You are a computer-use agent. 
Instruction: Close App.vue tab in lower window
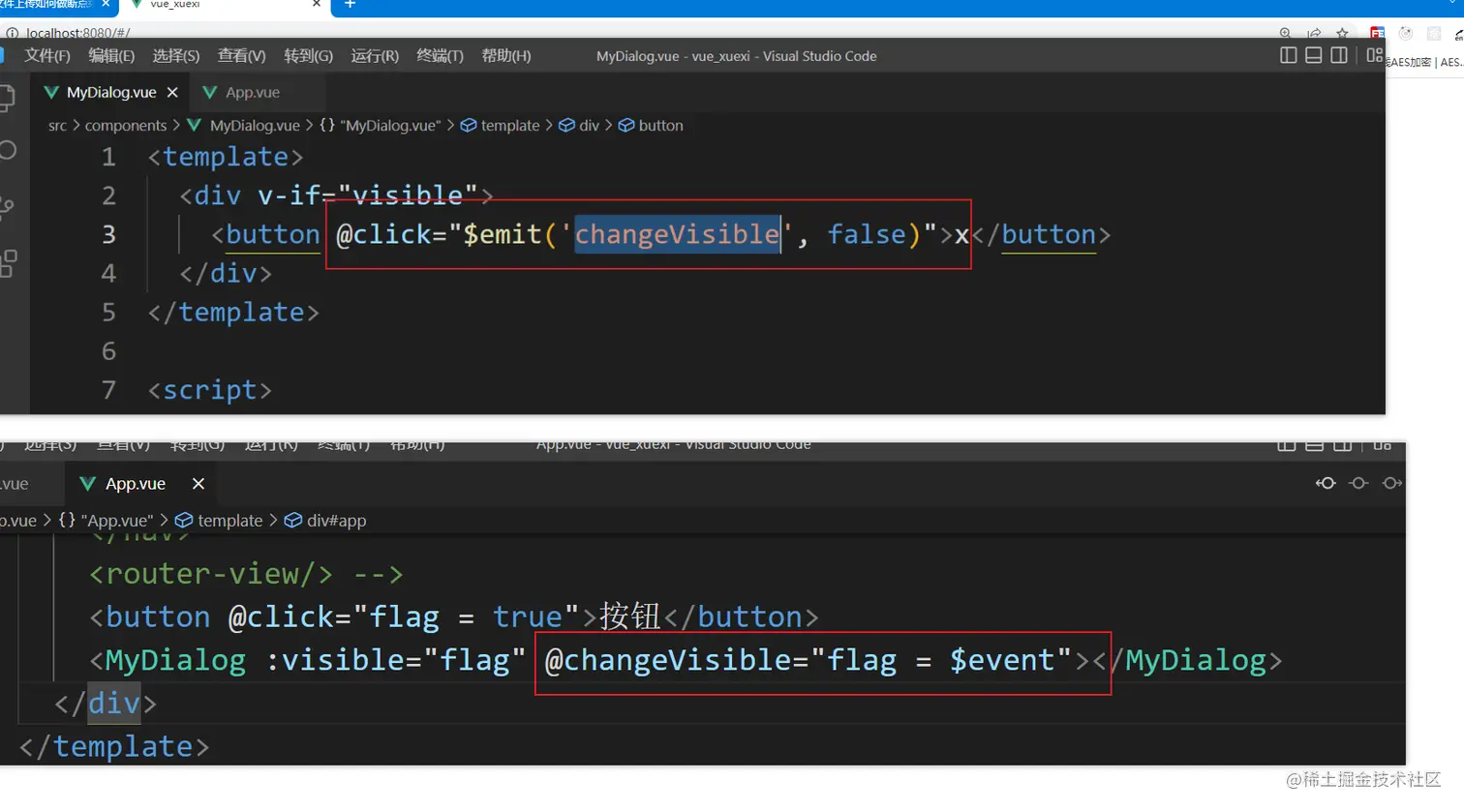pos(198,483)
